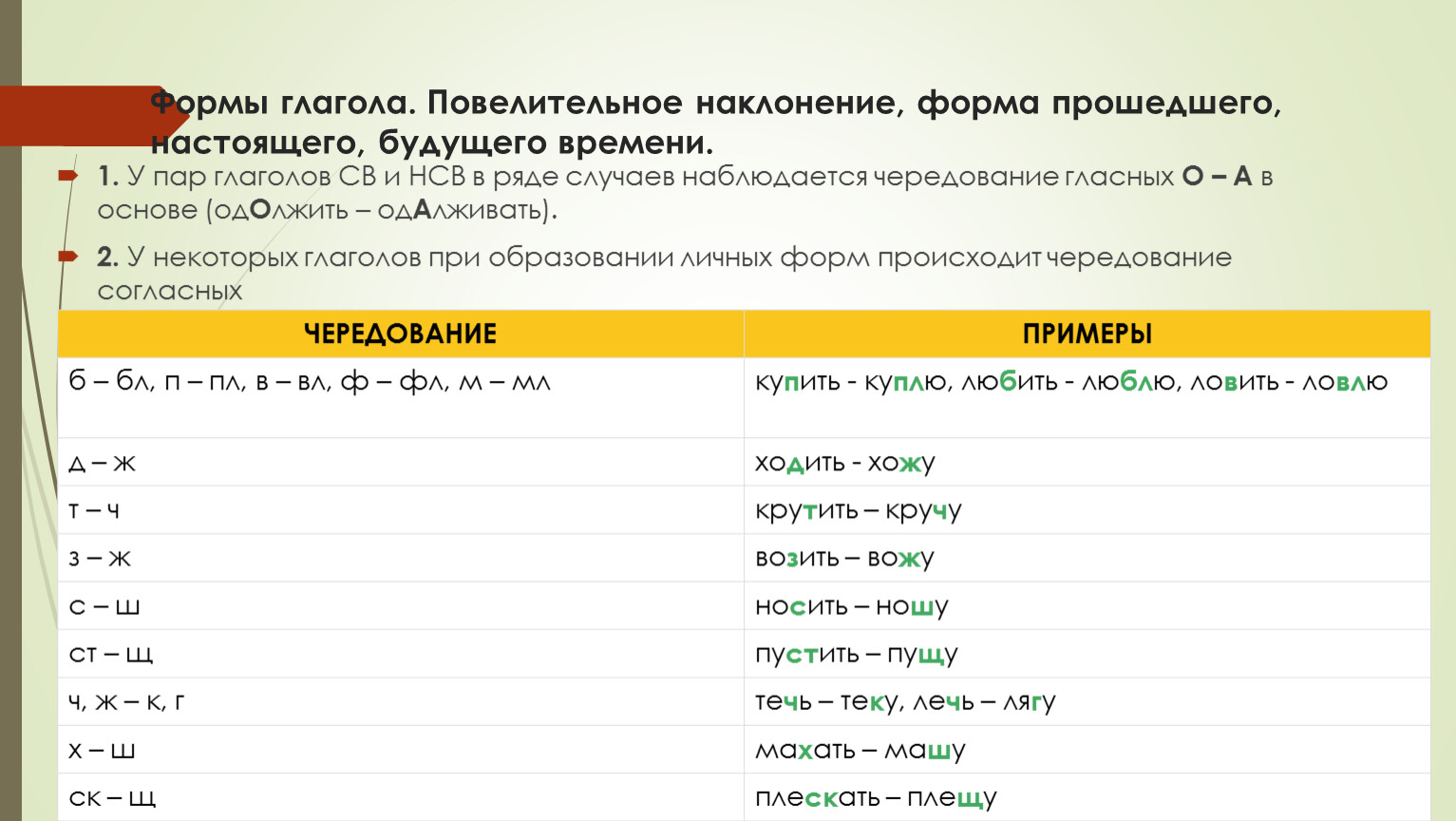Image resolution: width=1456 pixels, height=821 pixels.
Task: Click the 'возить – вожу' example
Action: click(x=844, y=558)
